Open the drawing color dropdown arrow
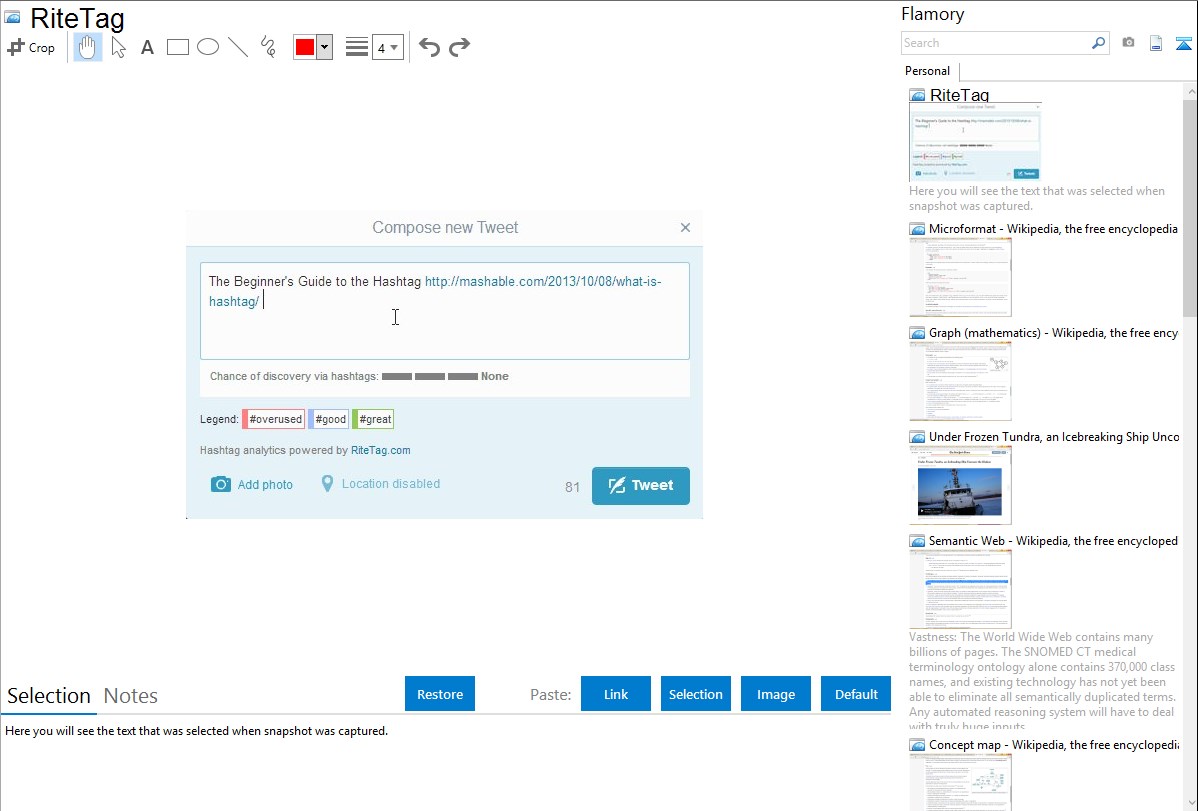 pyautogui.click(x=325, y=47)
